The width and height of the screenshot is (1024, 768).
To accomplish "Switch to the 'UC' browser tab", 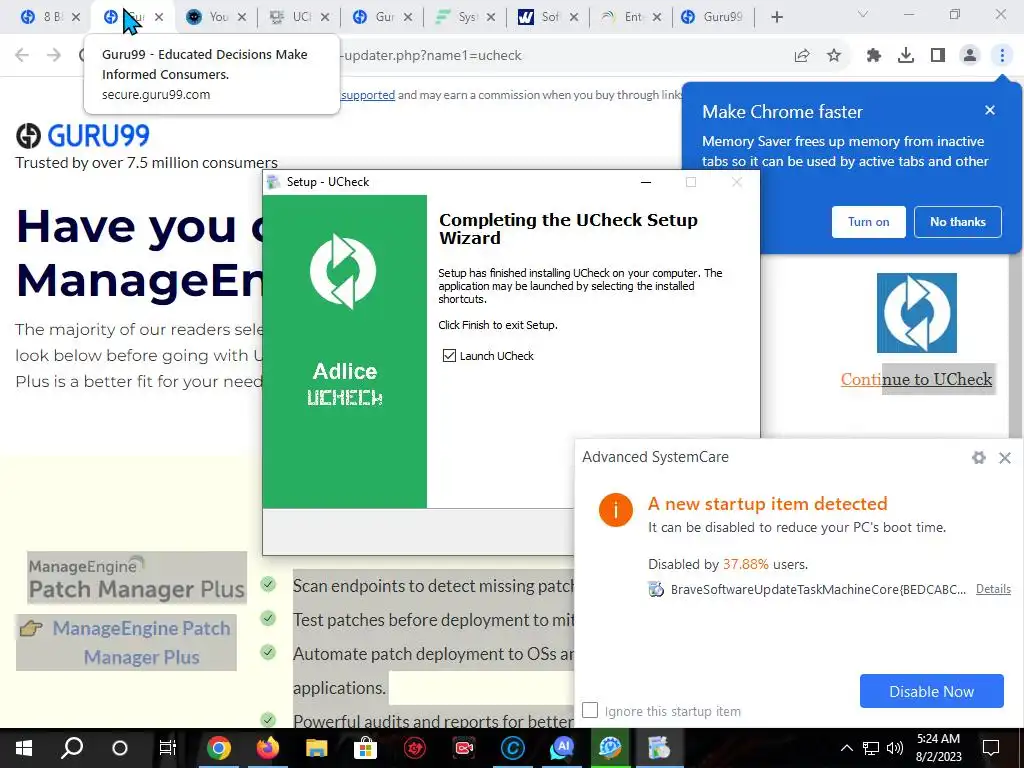I will (299, 17).
